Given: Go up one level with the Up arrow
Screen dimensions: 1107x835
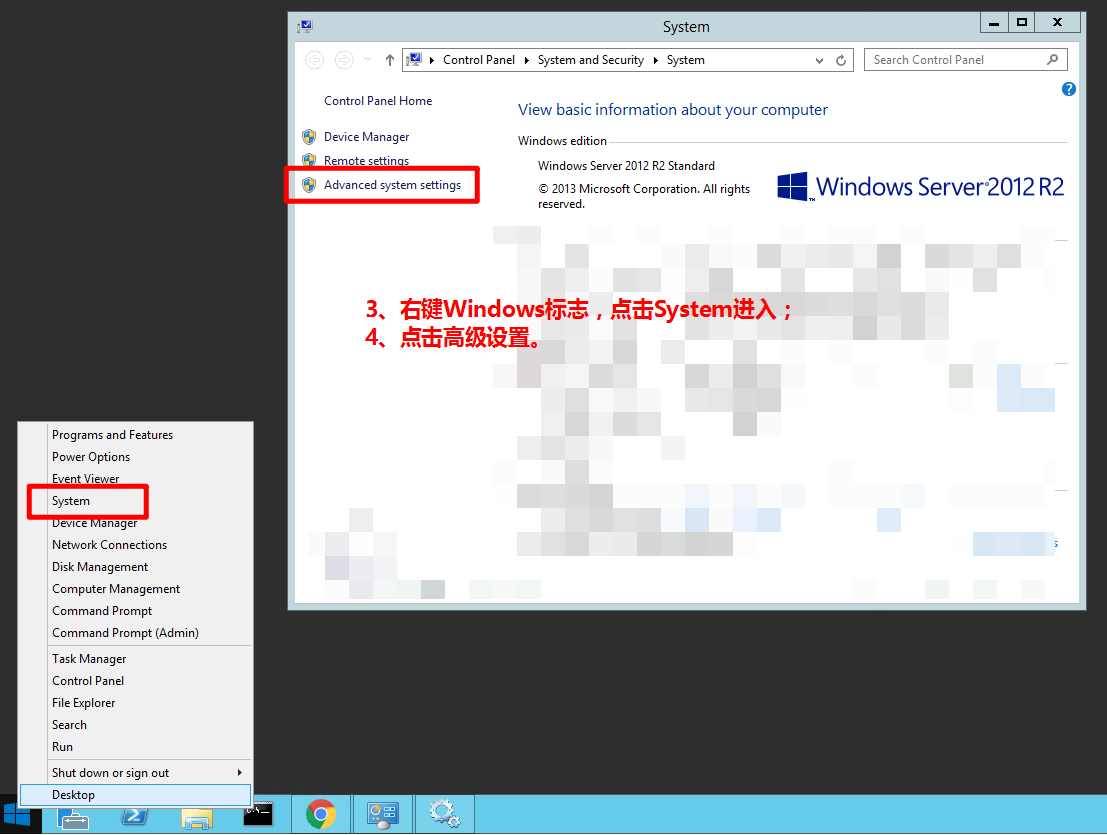Looking at the screenshot, I should coord(390,60).
